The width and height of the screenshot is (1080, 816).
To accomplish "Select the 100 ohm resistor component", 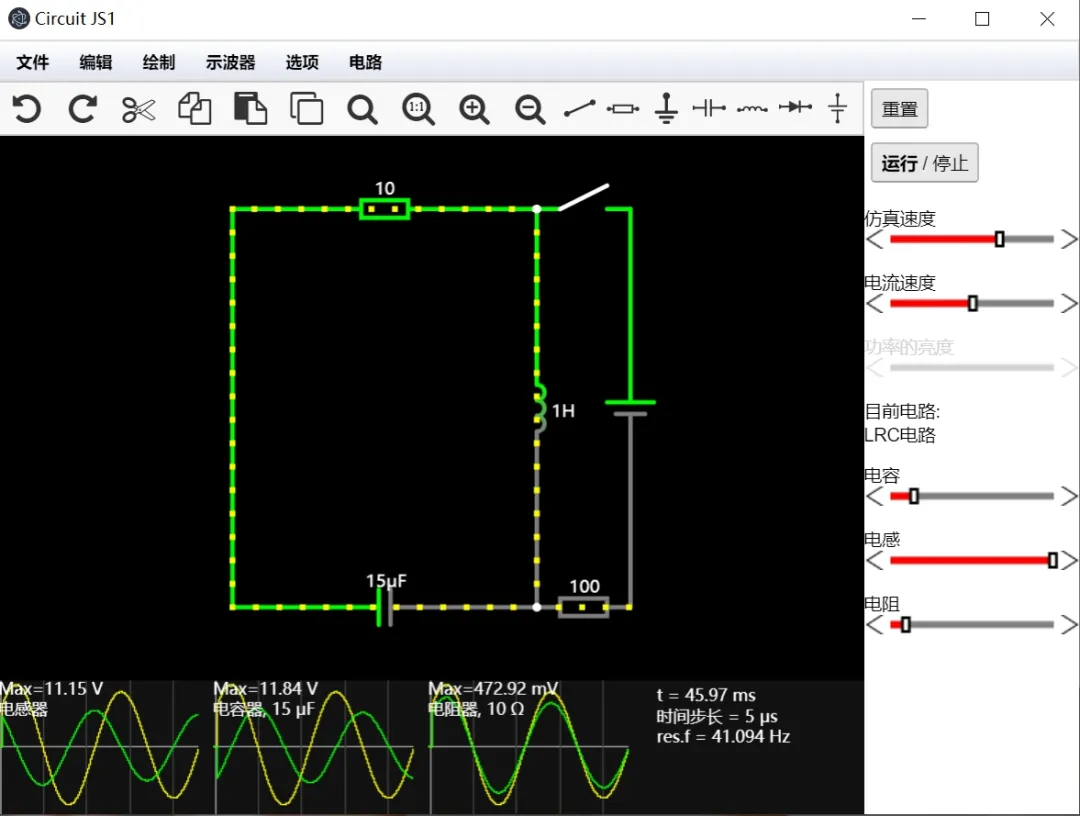I will 583,607.
